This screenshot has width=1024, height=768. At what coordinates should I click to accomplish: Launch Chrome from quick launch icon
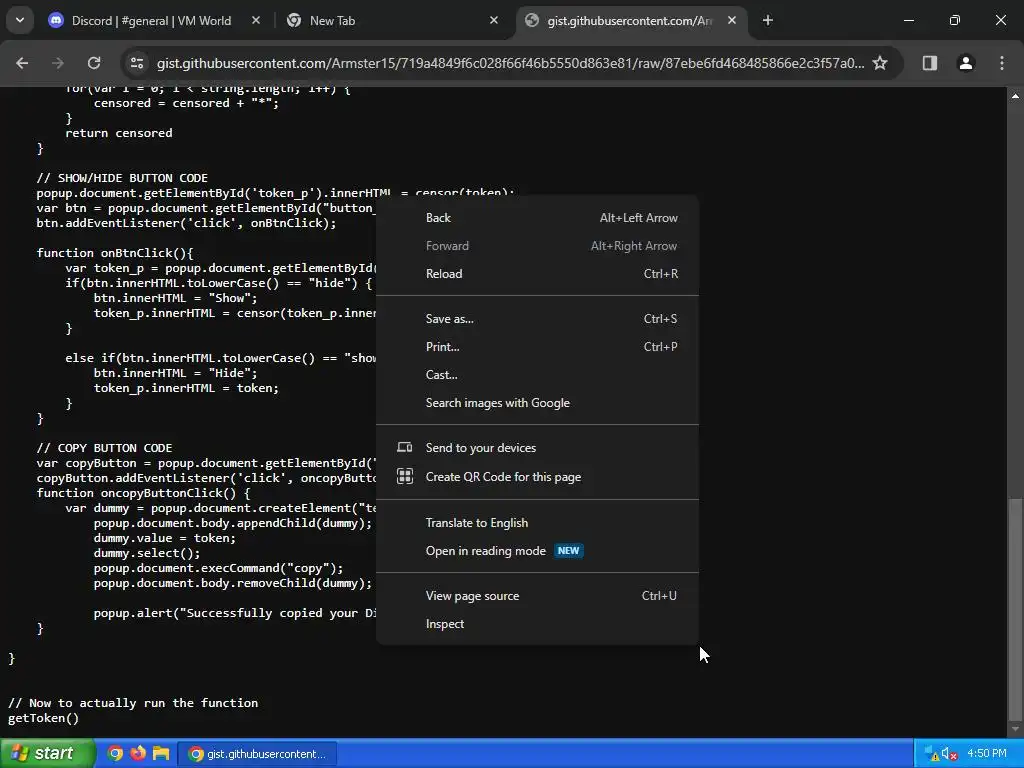[x=115, y=754]
